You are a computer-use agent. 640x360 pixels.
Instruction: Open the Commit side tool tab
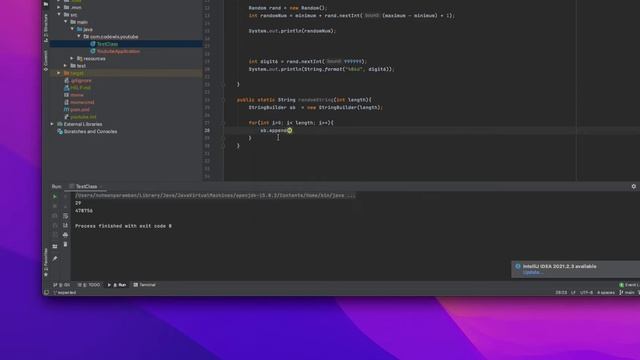pos(46,61)
